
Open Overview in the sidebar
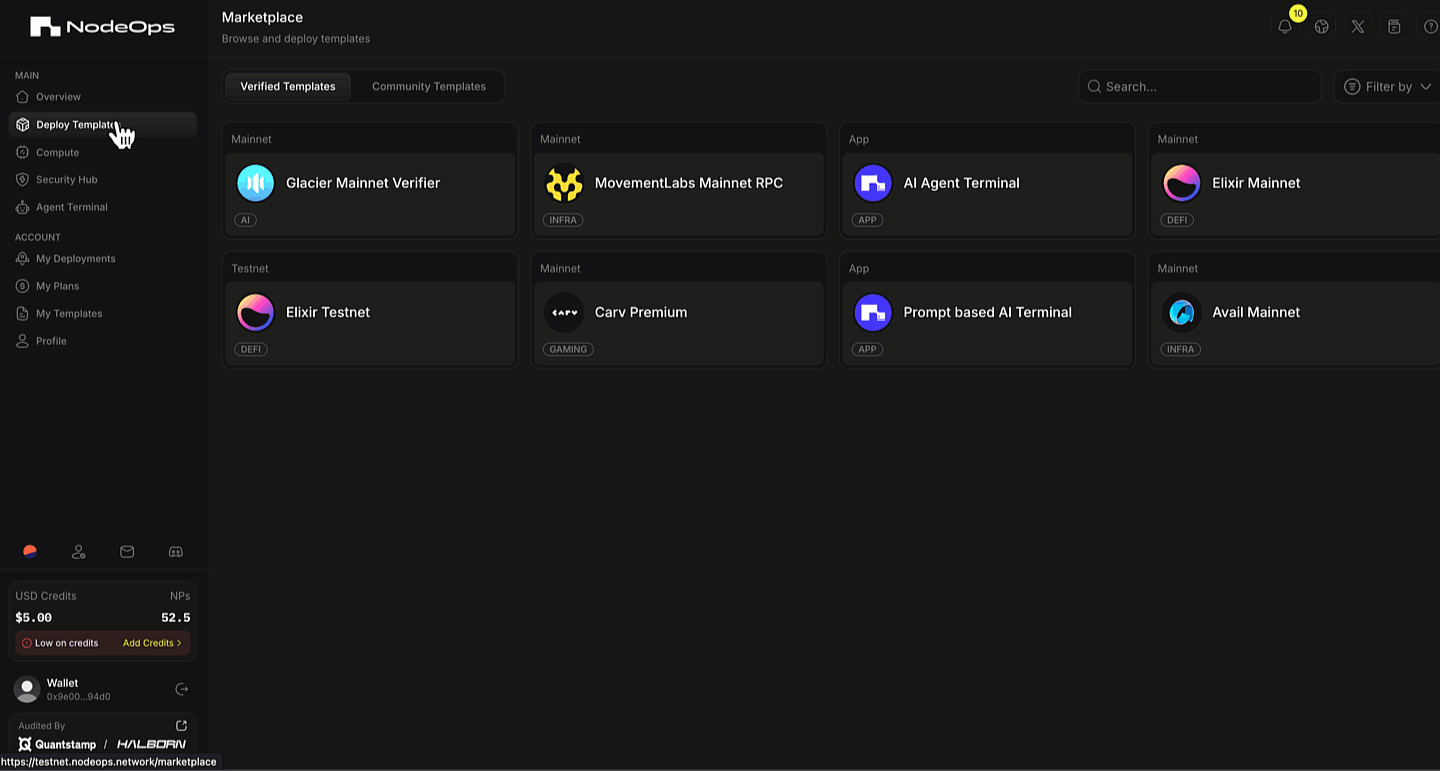click(x=103, y=97)
